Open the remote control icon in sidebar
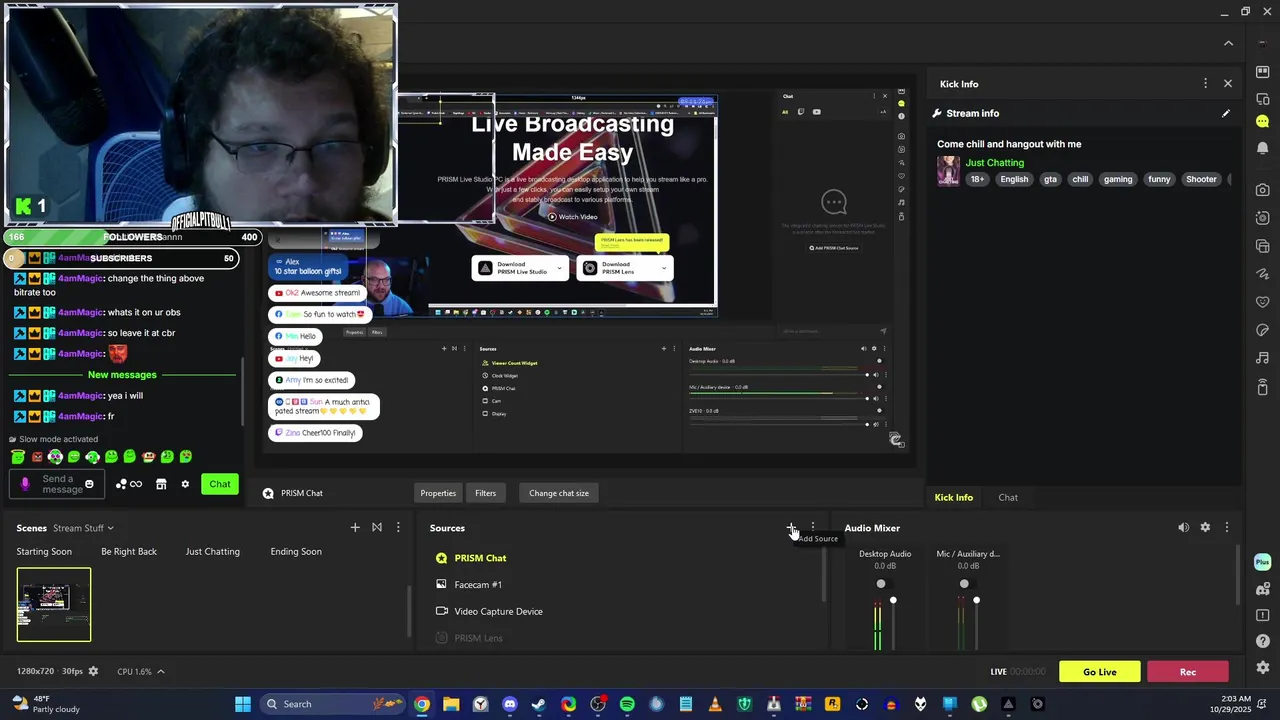The width and height of the screenshot is (1280, 720). [1262, 386]
